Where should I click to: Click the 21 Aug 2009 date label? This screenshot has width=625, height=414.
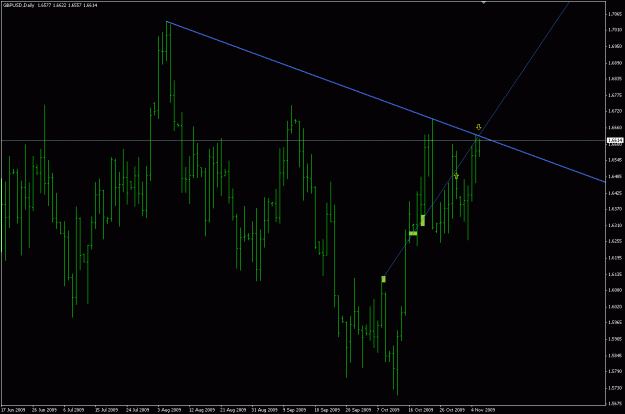point(233,410)
